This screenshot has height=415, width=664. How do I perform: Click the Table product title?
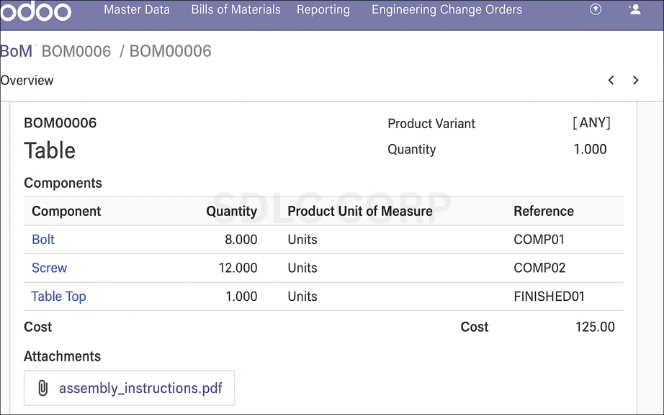point(50,150)
